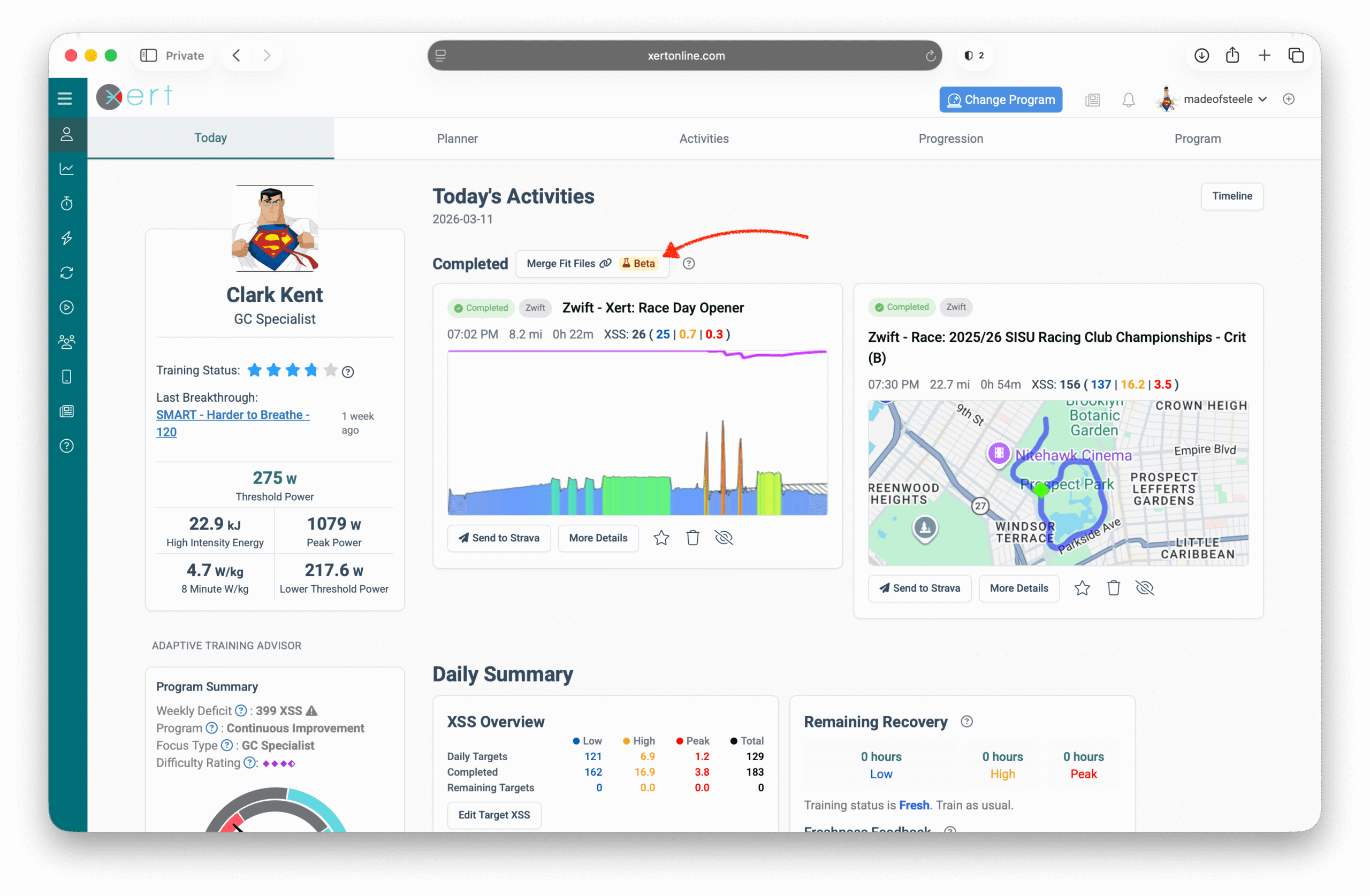Delete the Race Day Opener activity
The image size is (1370, 896).
coord(692,538)
